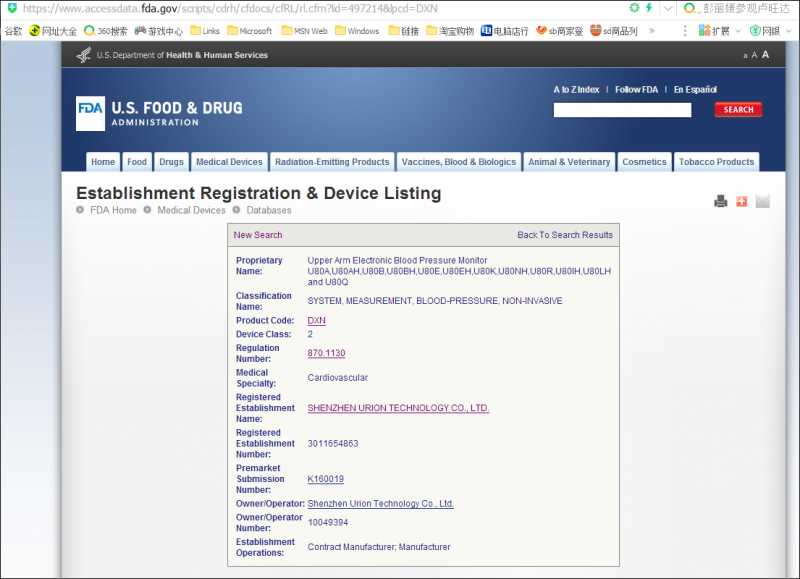Click establishment number 3011654863

click(333, 444)
